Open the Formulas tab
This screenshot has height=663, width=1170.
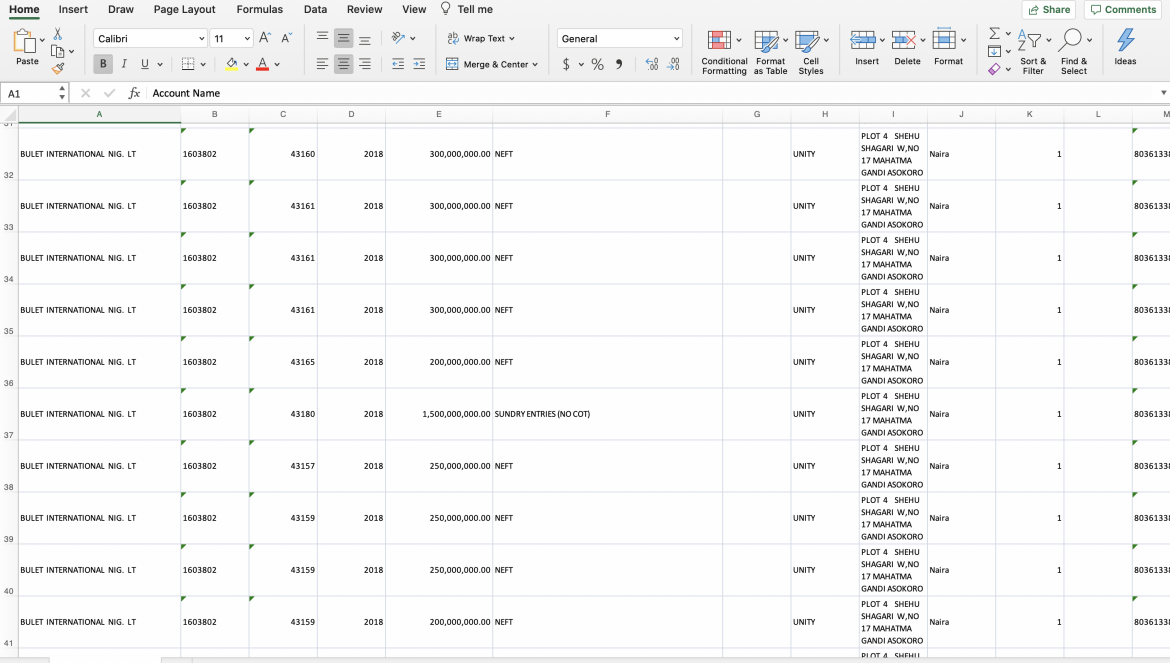[x=260, y=10]
